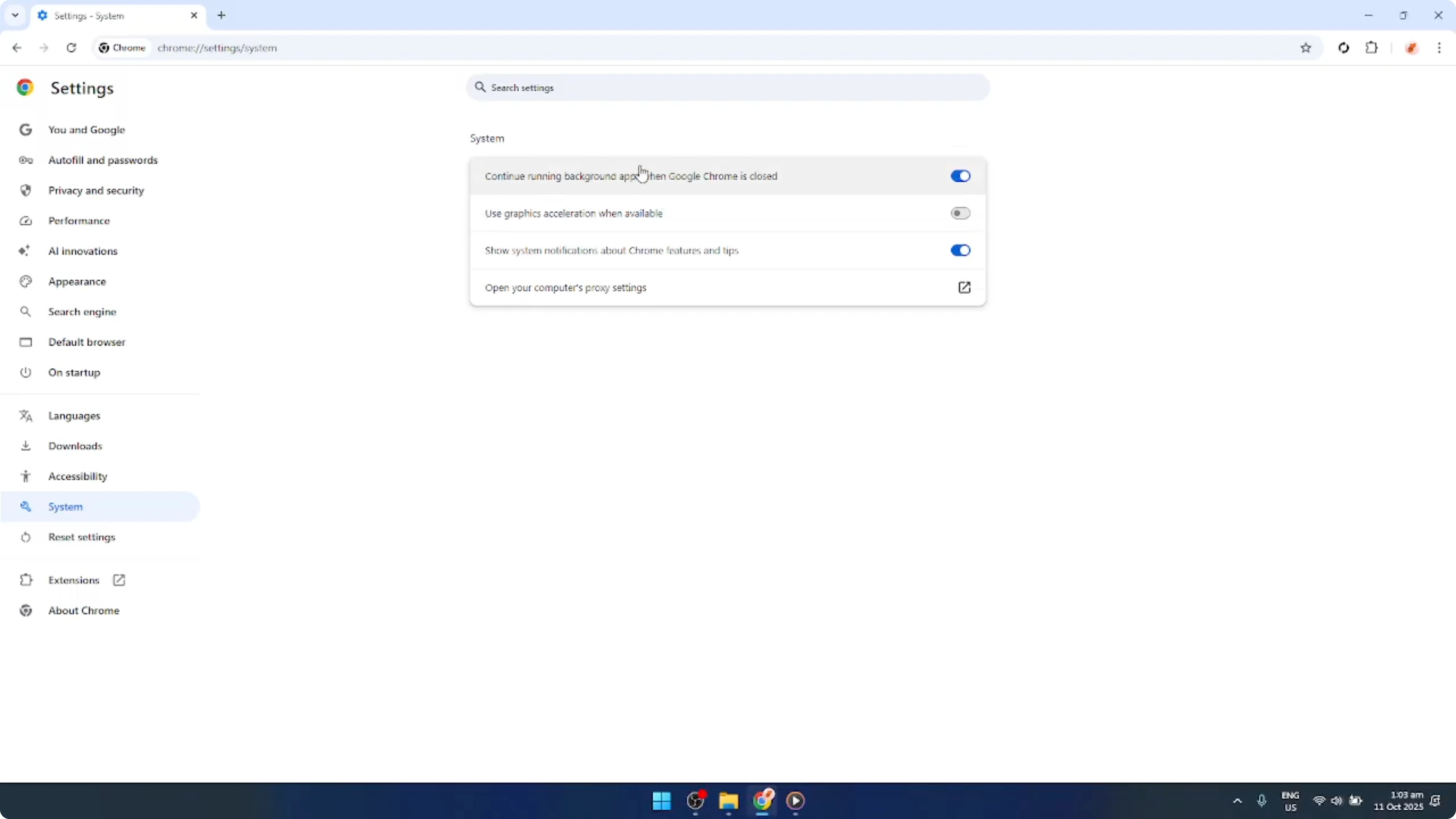
Task: Turn off Show system notifications about Chrome features
Action: [x=960, y=250]
